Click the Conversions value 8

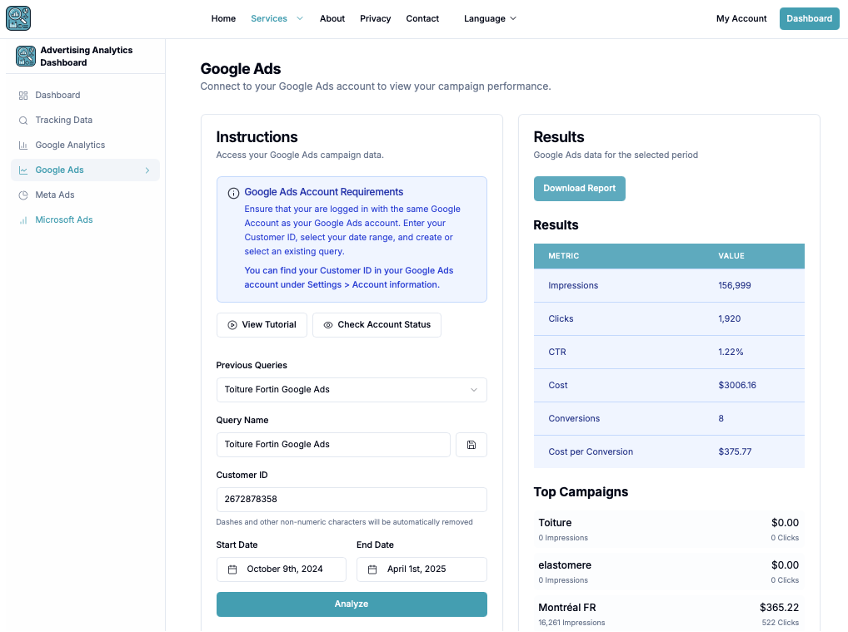tap(721, 418)
